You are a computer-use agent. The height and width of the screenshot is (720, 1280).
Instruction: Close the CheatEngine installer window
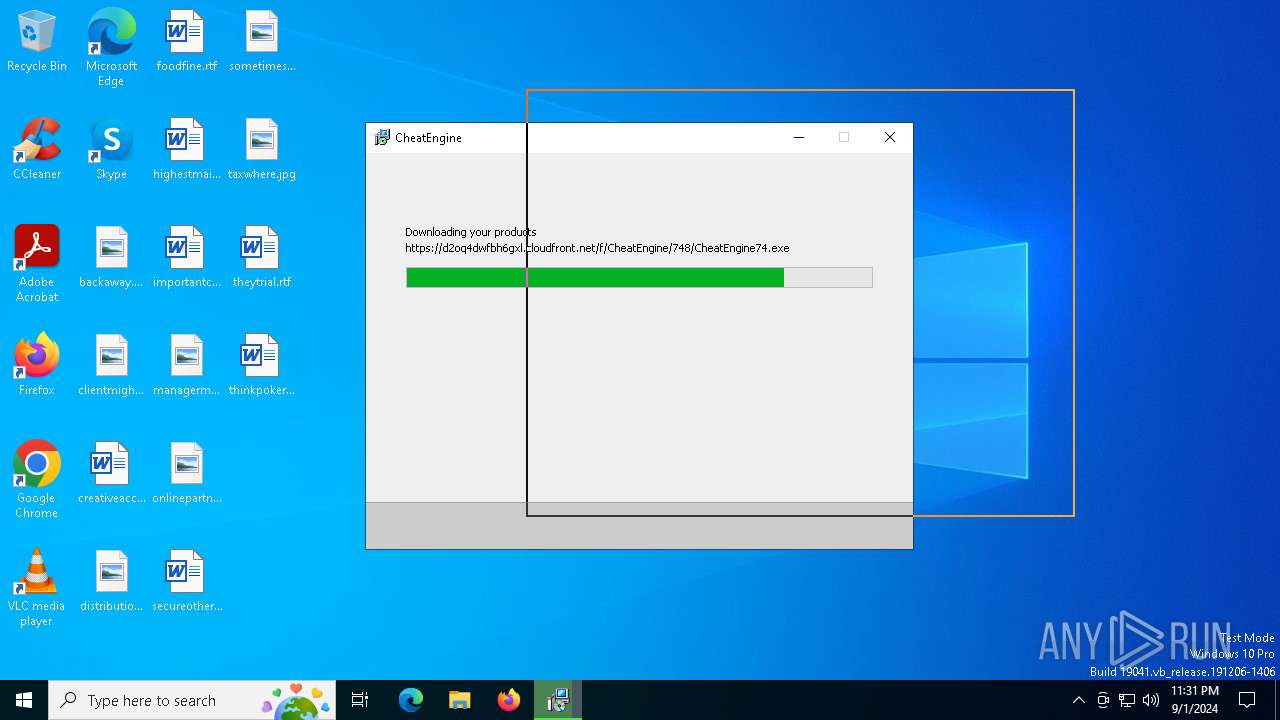pos(890,138)
